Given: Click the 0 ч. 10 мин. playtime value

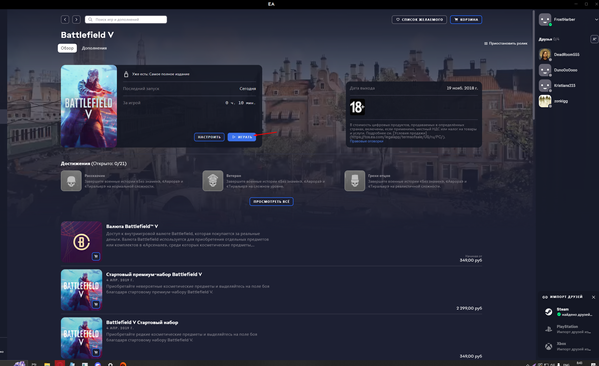Looking at the screenshot, I should coord(240,103).
